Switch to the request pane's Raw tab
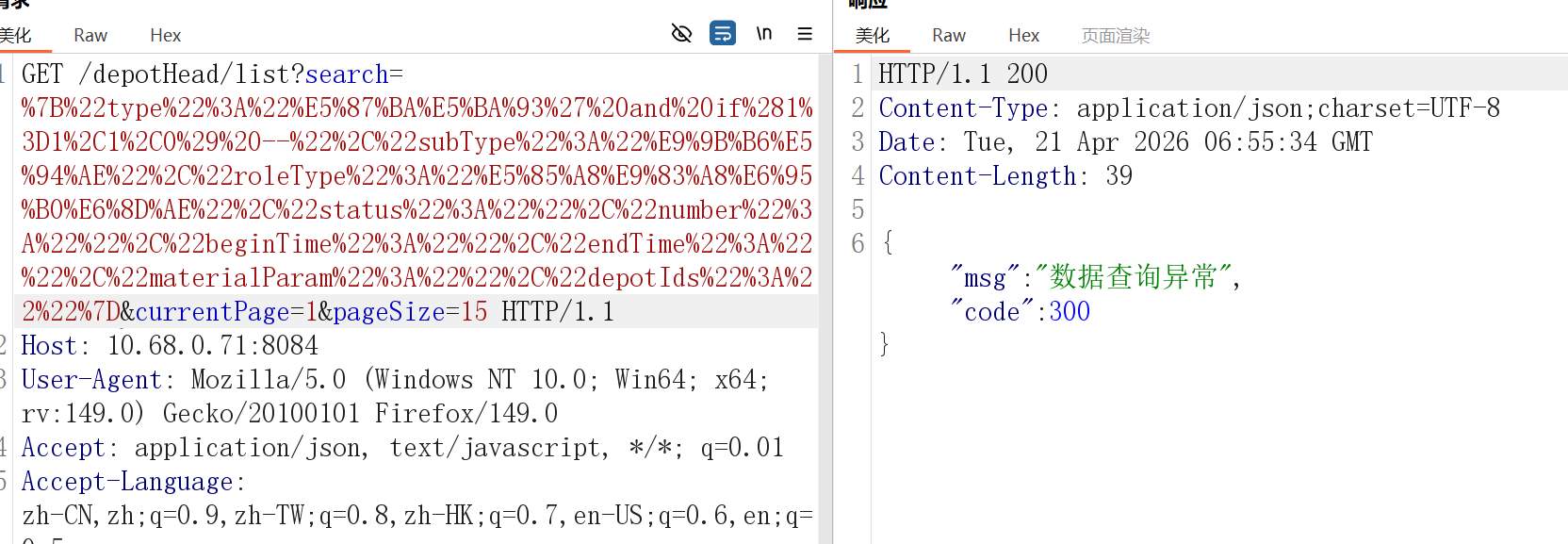This screenshot has height=544, width=1568. click(90, 35)
